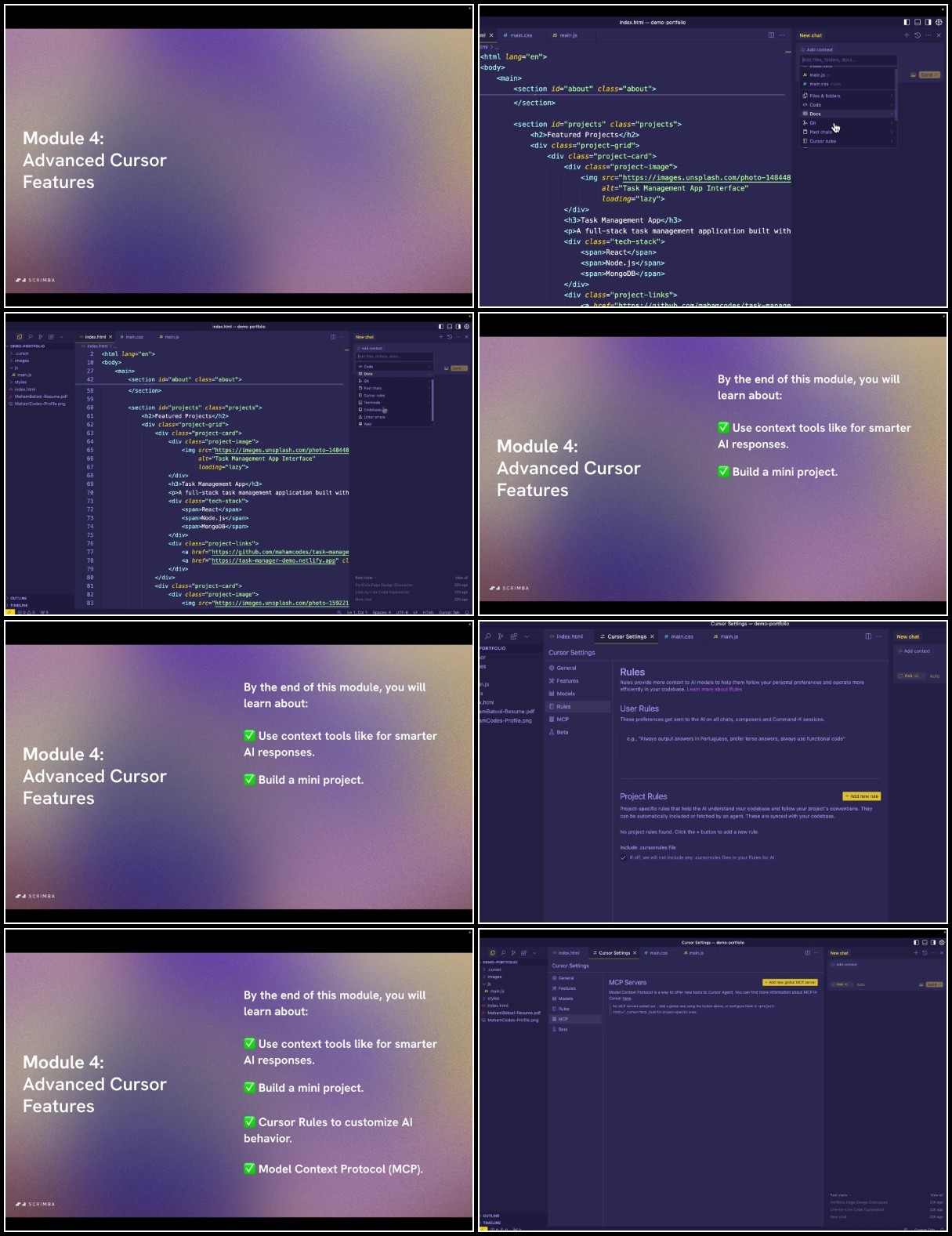Image resolution: width=952 pixels, height=1236 pixels.
Task: Toggle secondary sidebar layout icon, line-numbered editor
Action: pyautogui.click(x=458, y=327)
